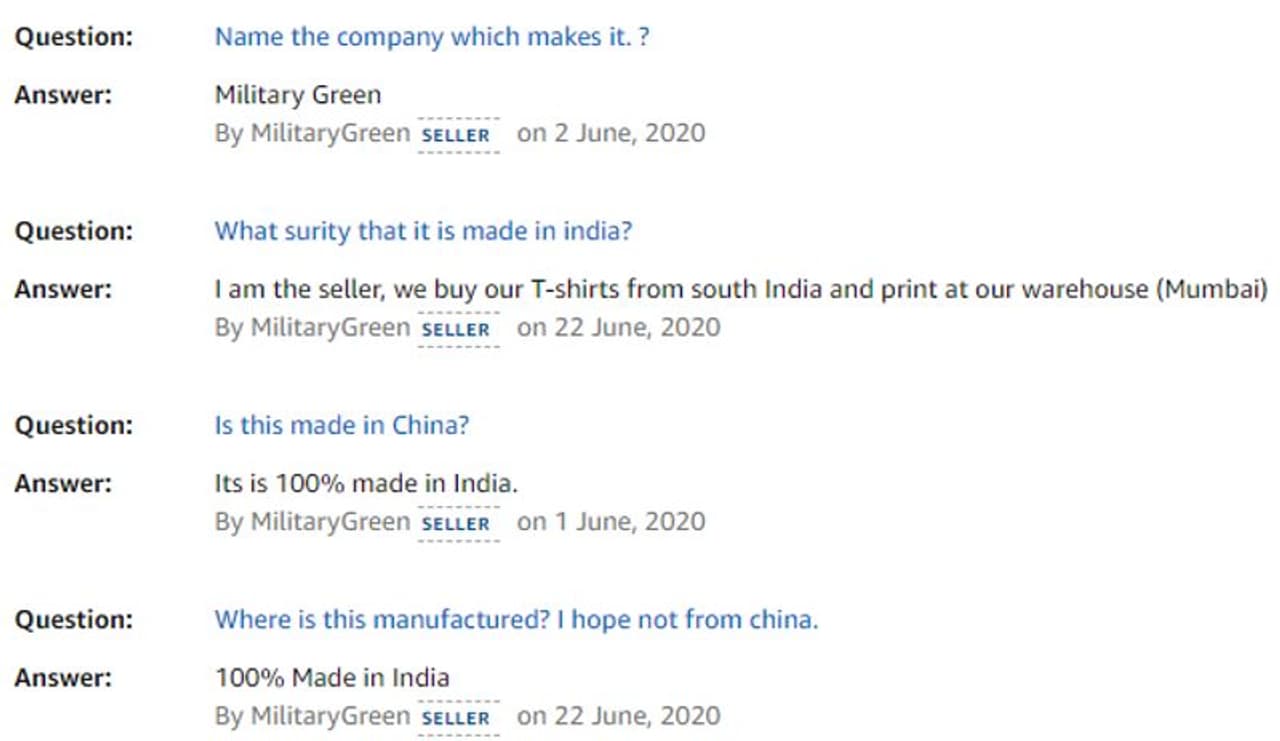
Task: Click the answer about T-shirts from south India
Action: 741,290
